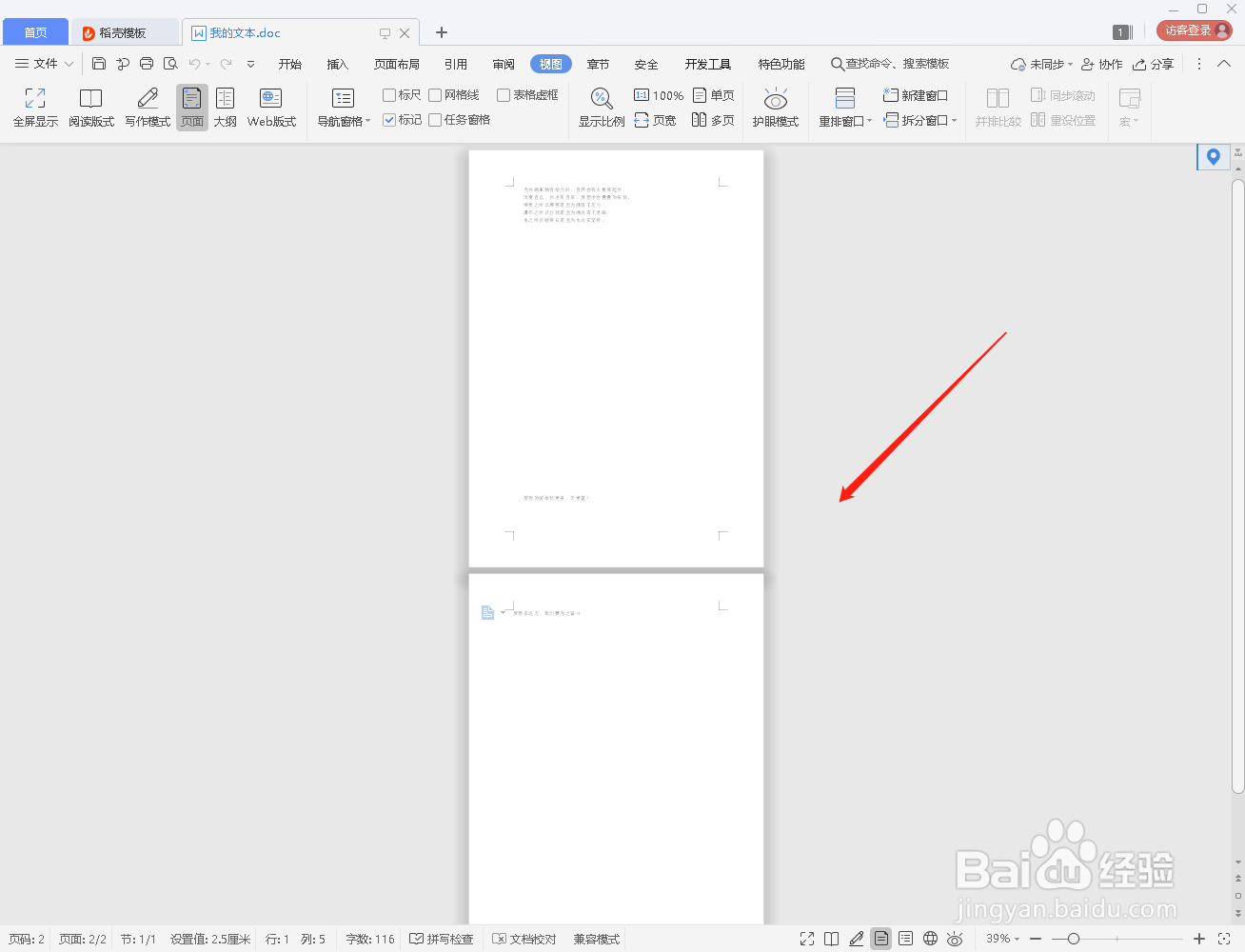
Task: Open the Developer Tools ribbon tab
Action: coord(708,64)
